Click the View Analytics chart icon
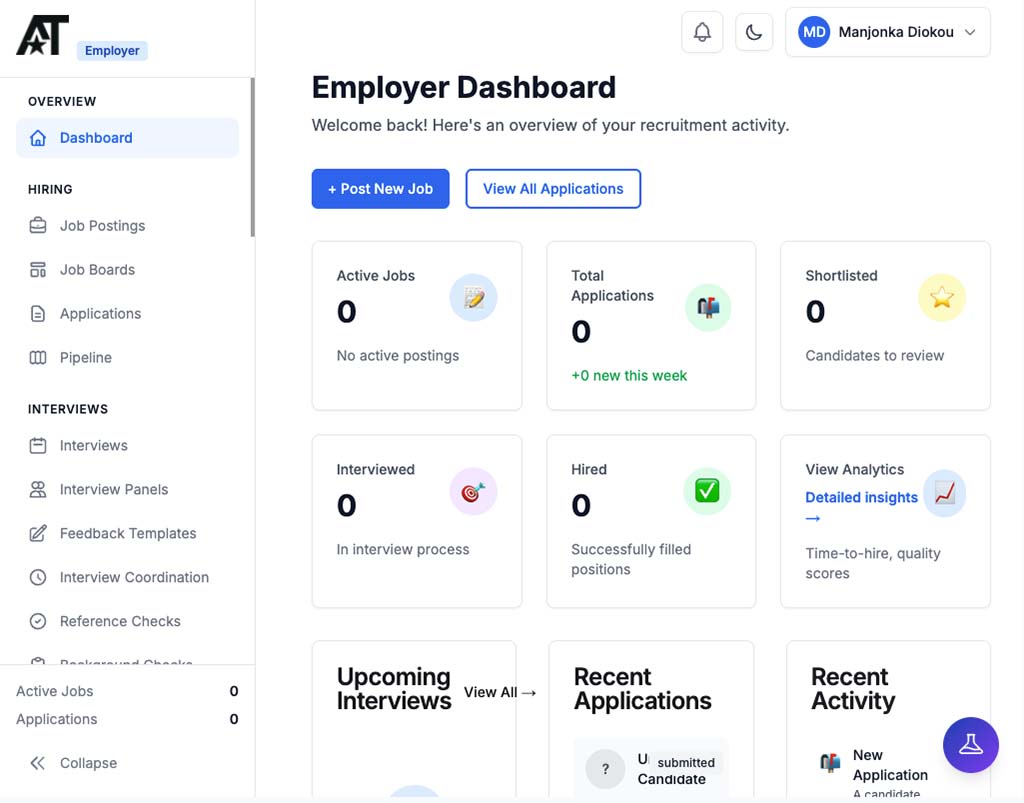Screen dimensions: 1024x803 (944, 493)
